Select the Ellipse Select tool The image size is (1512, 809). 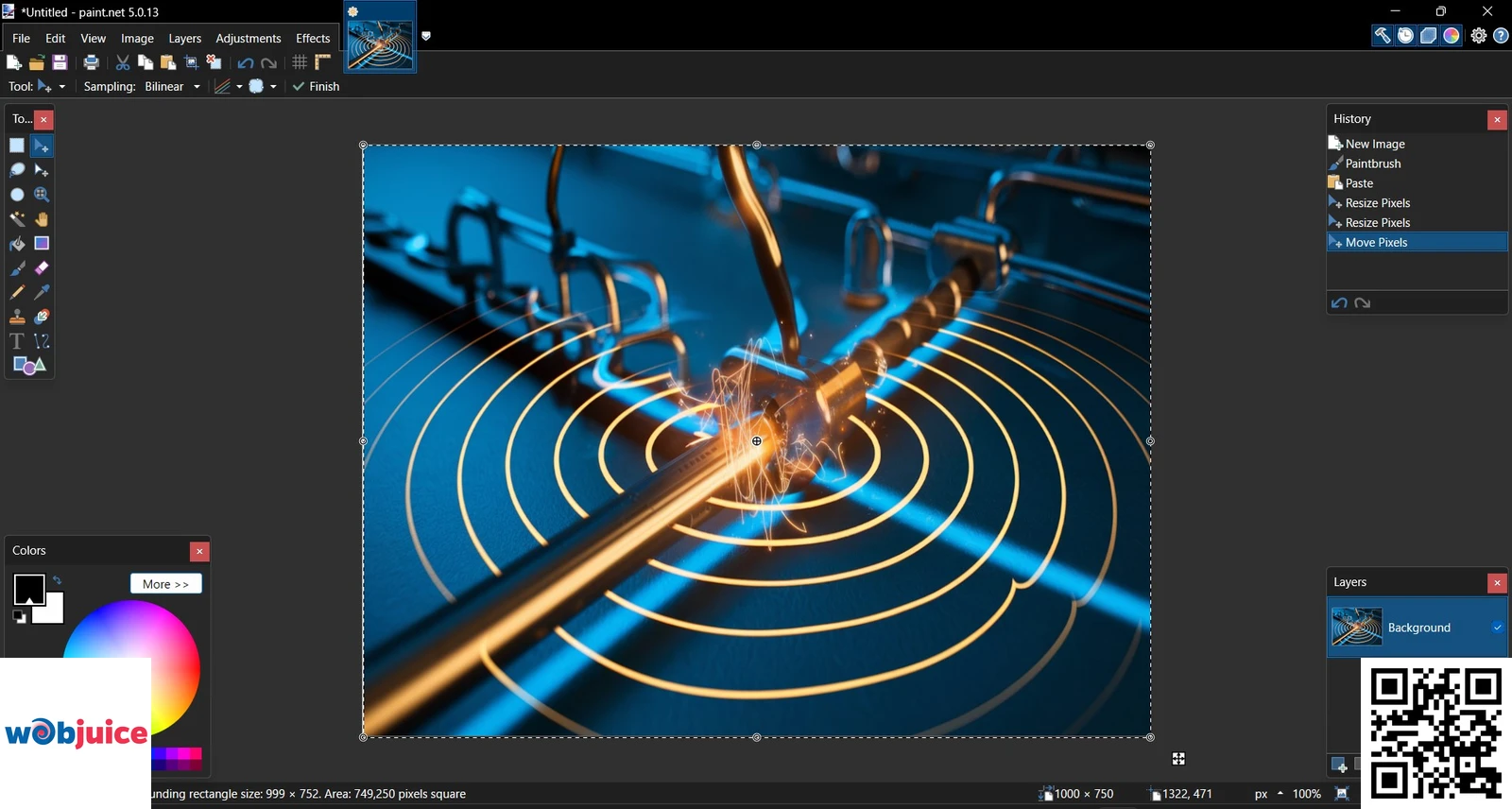[x=17, y=195]
